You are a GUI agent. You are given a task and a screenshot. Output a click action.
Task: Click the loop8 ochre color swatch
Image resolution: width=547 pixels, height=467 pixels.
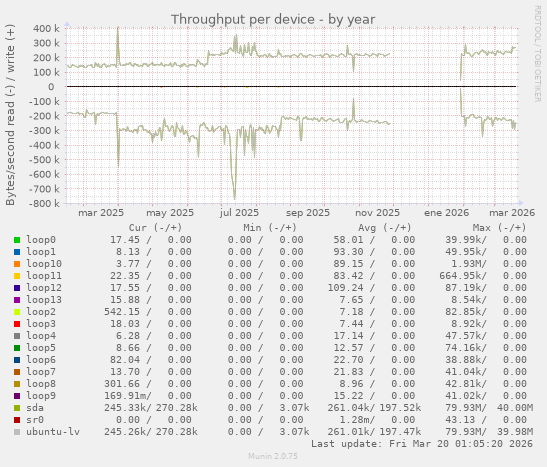click(17, 384)
